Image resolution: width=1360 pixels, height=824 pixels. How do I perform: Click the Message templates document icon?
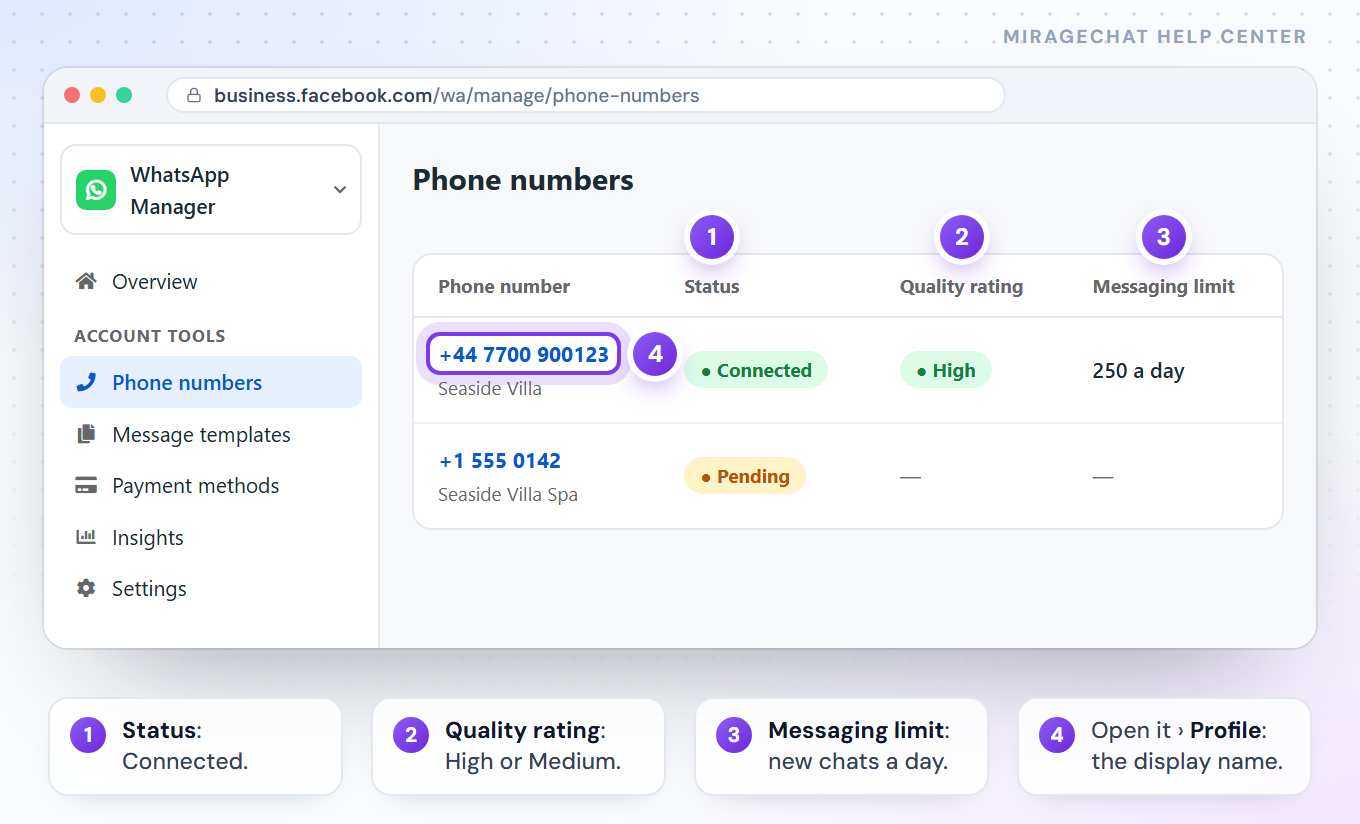pos(86,434)
